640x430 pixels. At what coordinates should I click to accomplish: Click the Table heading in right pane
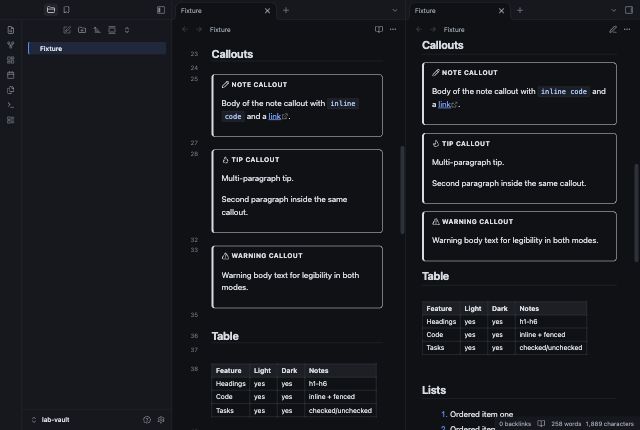[x=436, y=276]
